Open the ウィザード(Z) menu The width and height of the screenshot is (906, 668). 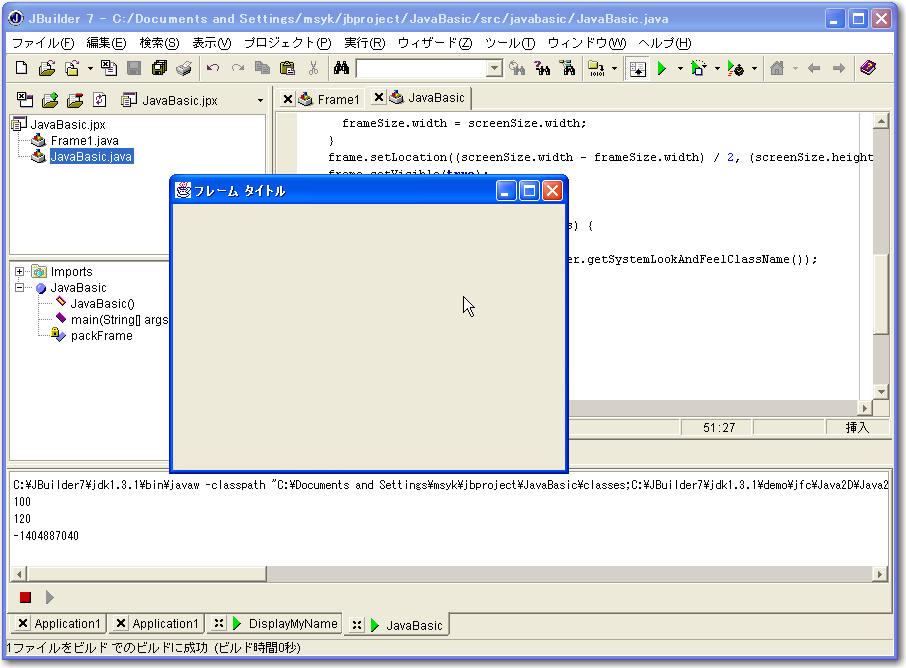(434, 43)
